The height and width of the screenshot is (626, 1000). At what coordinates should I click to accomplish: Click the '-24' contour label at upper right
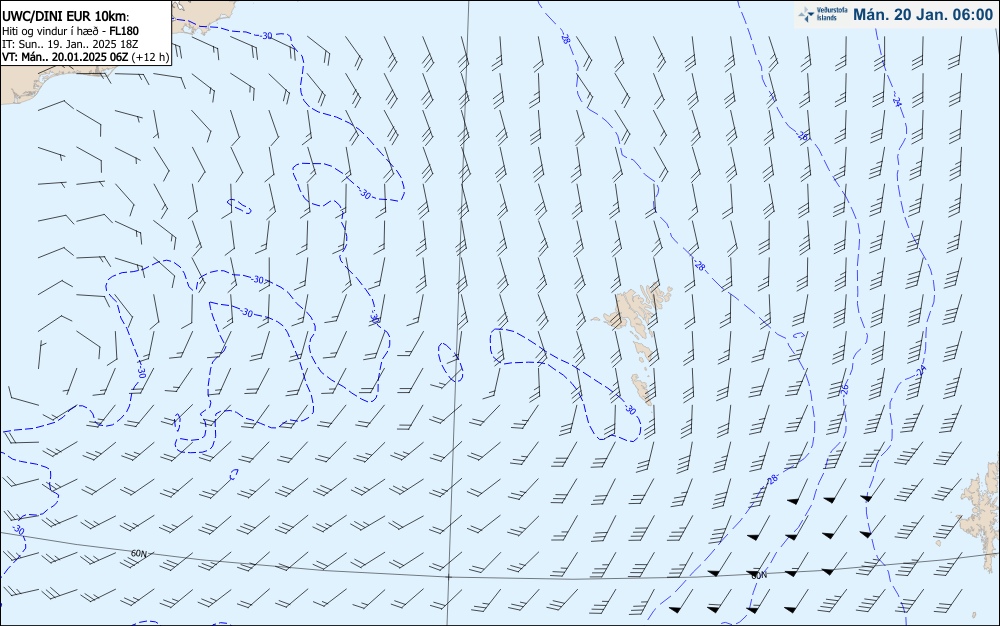pyautogui.click(x=897, y=101)
